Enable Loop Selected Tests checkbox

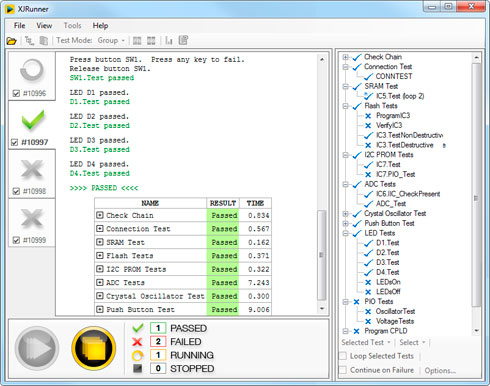(343, 356)
